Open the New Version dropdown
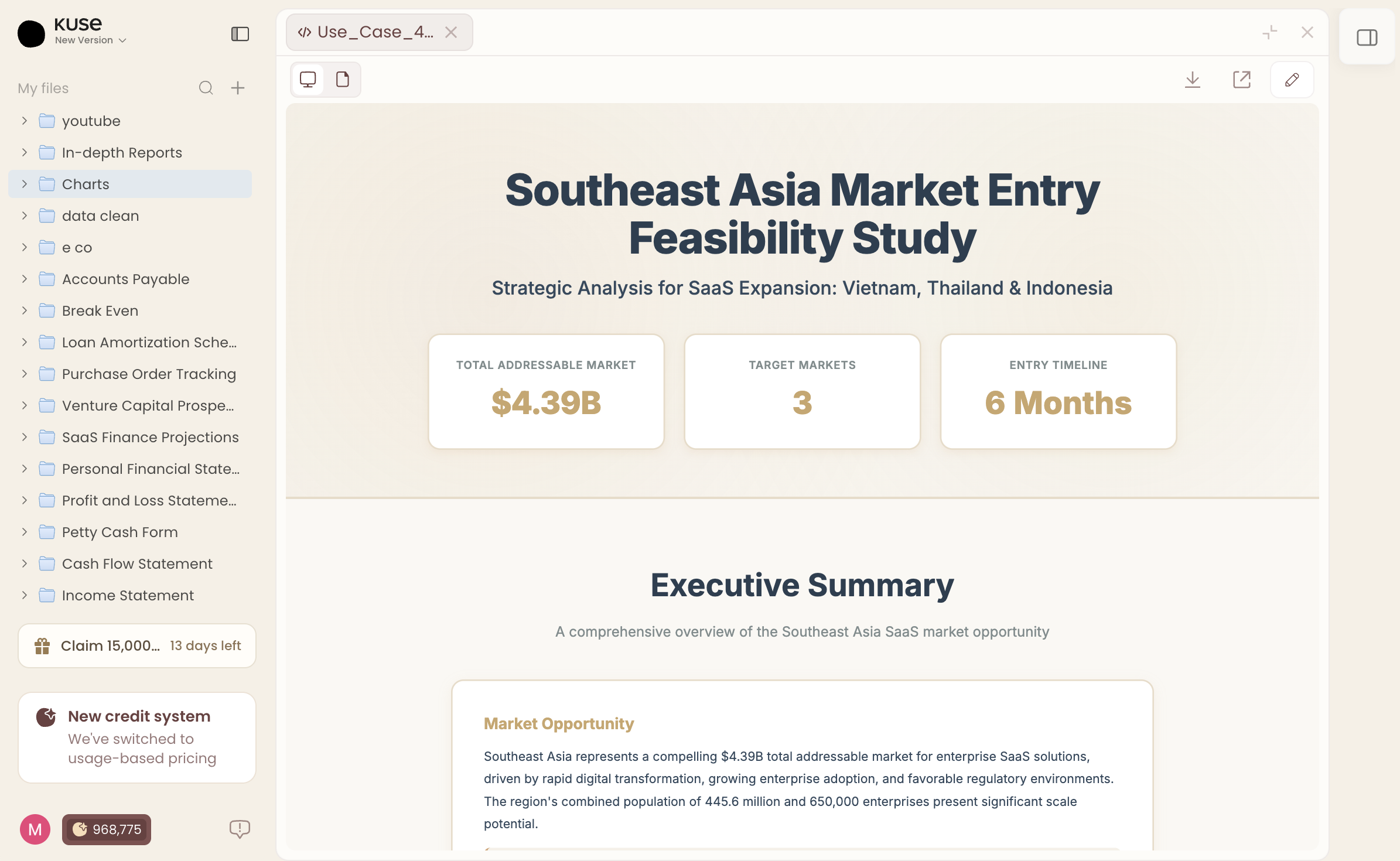Image resolution: width=1400 pixels, height=861 pixels. (91, 40)
